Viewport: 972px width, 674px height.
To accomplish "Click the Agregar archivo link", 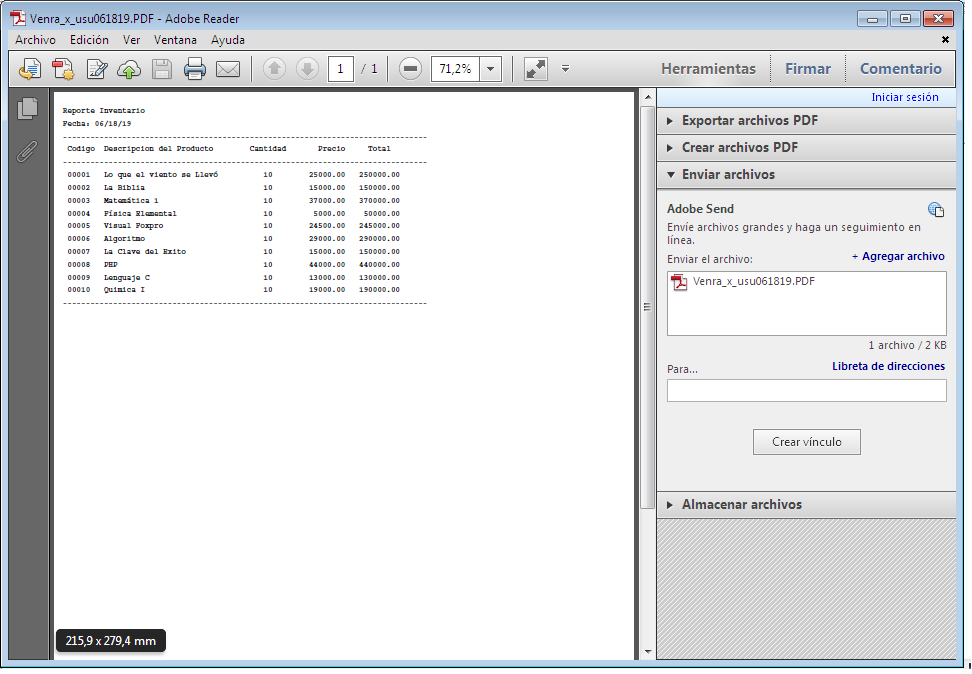I will [898, 257].
